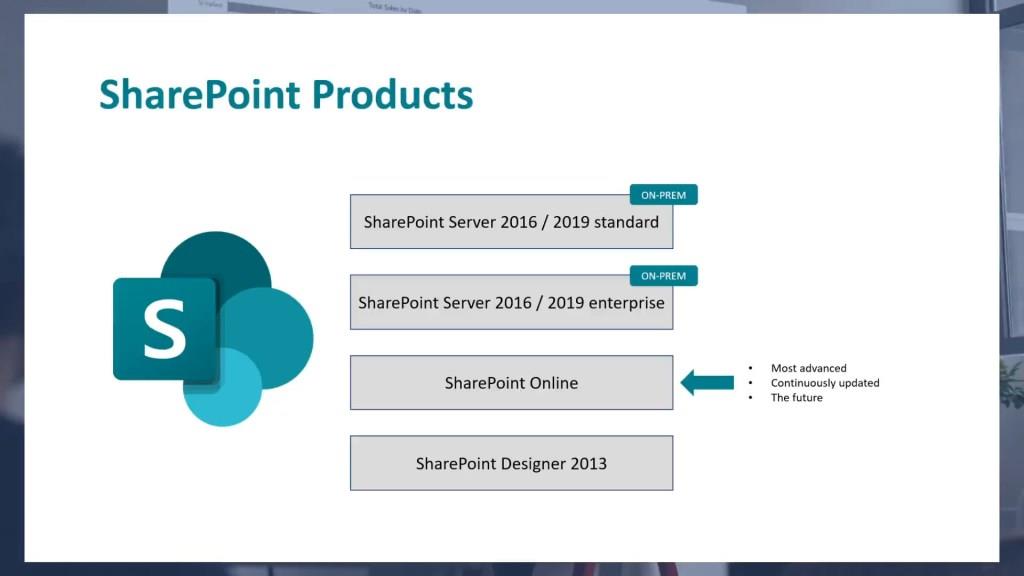
Task: Click the SharePoint Online box
Action: click(x=511, y=383)
